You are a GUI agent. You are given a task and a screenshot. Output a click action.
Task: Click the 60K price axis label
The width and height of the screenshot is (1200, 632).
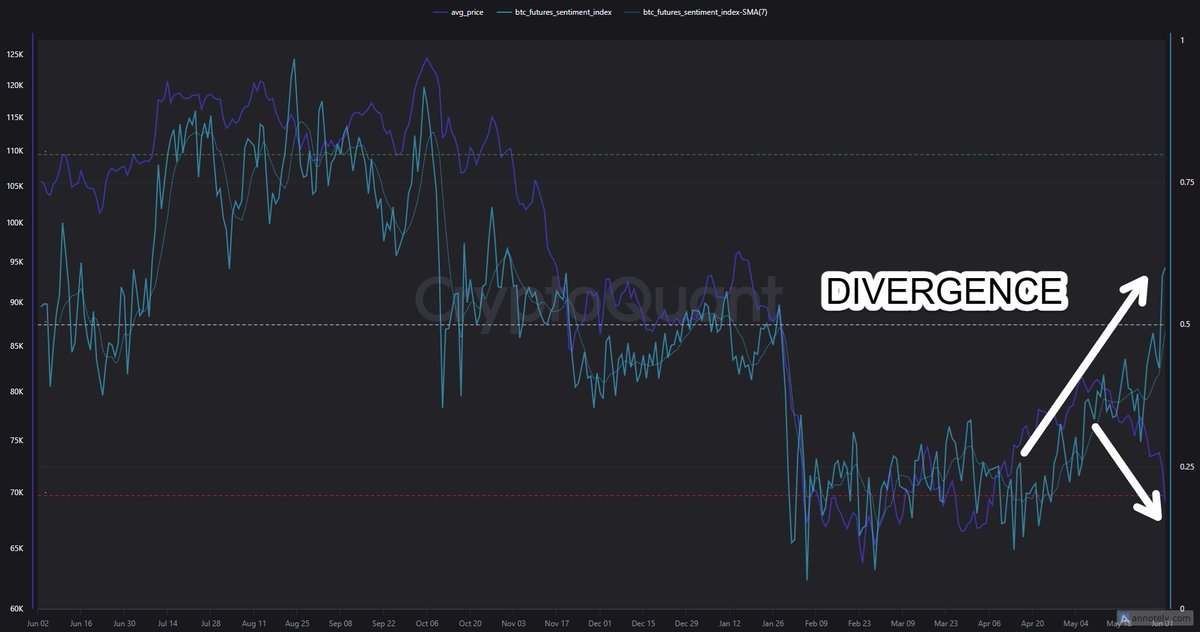pos(16,609)
